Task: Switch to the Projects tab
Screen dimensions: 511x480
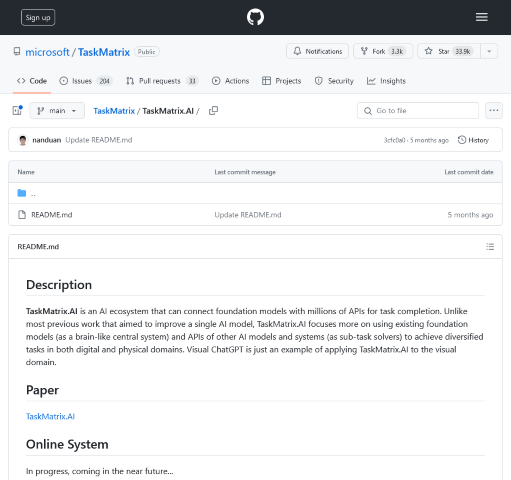Action: (x=282, y=81)
